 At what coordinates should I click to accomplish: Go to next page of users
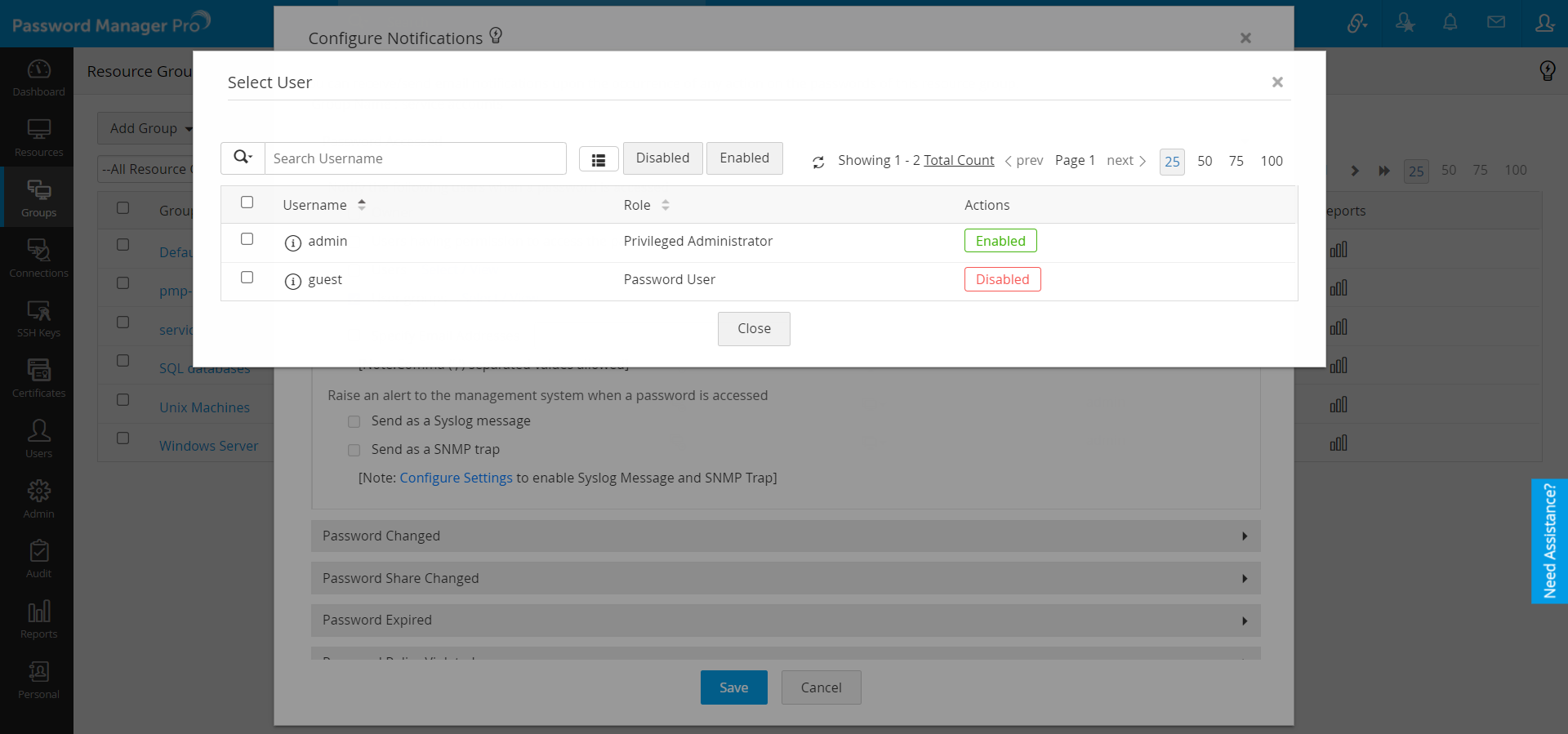(1126, 161)
